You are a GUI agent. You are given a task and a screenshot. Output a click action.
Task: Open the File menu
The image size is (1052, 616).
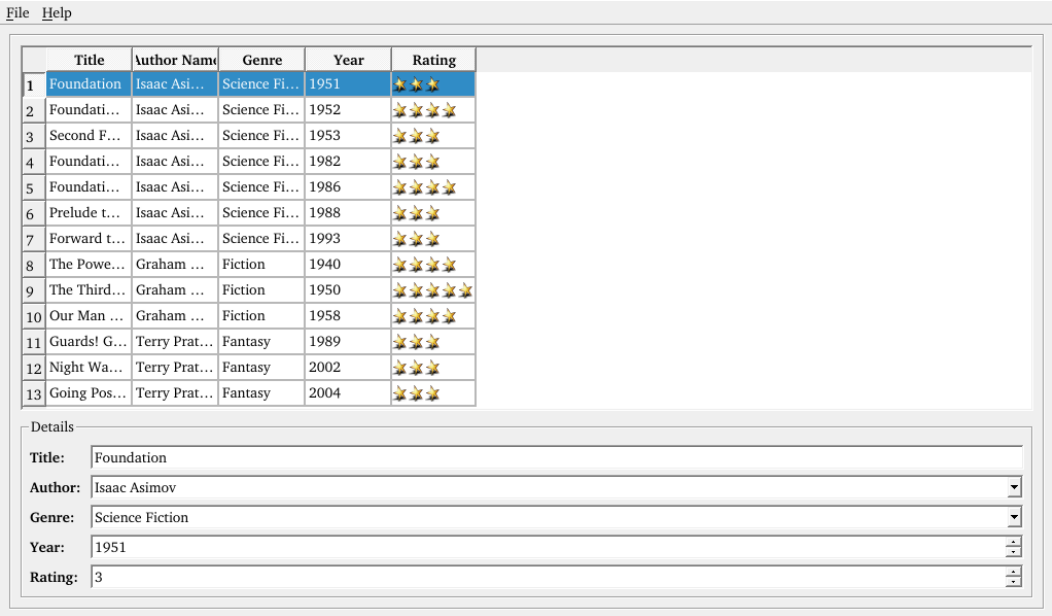pos(17,13)
